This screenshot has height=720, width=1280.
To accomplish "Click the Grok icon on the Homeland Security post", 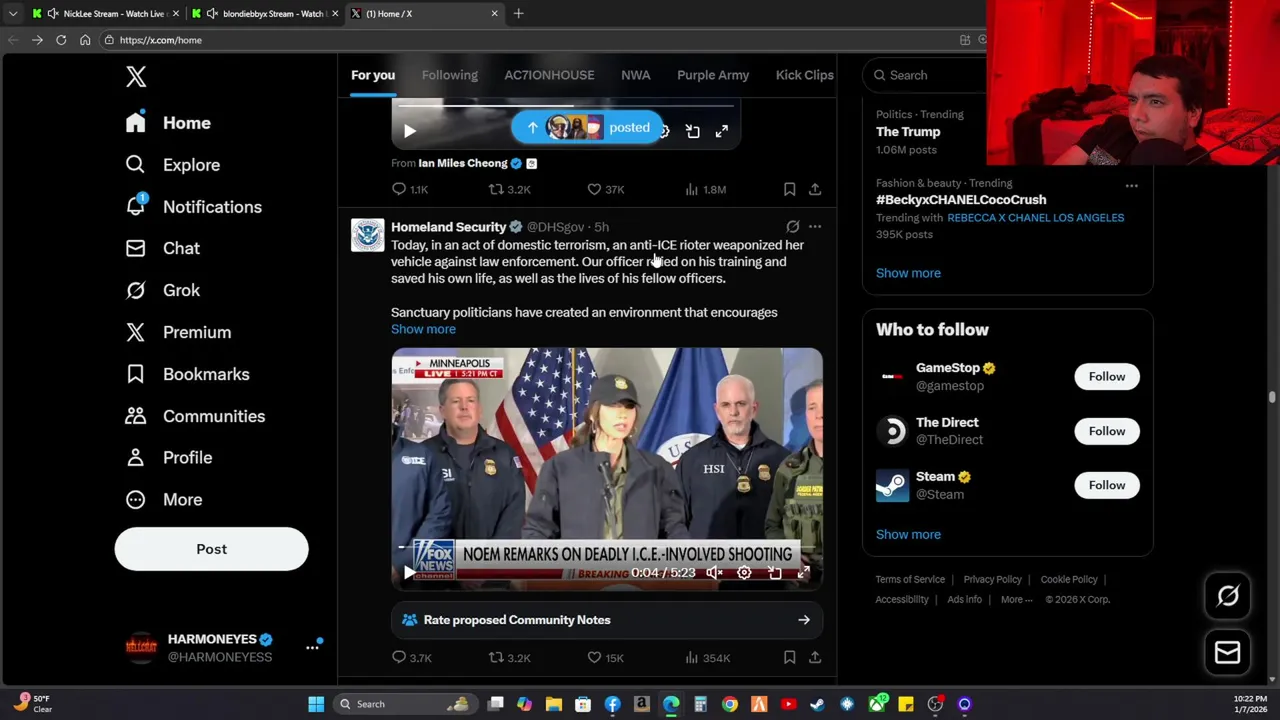I will click(x=792, y=227).
